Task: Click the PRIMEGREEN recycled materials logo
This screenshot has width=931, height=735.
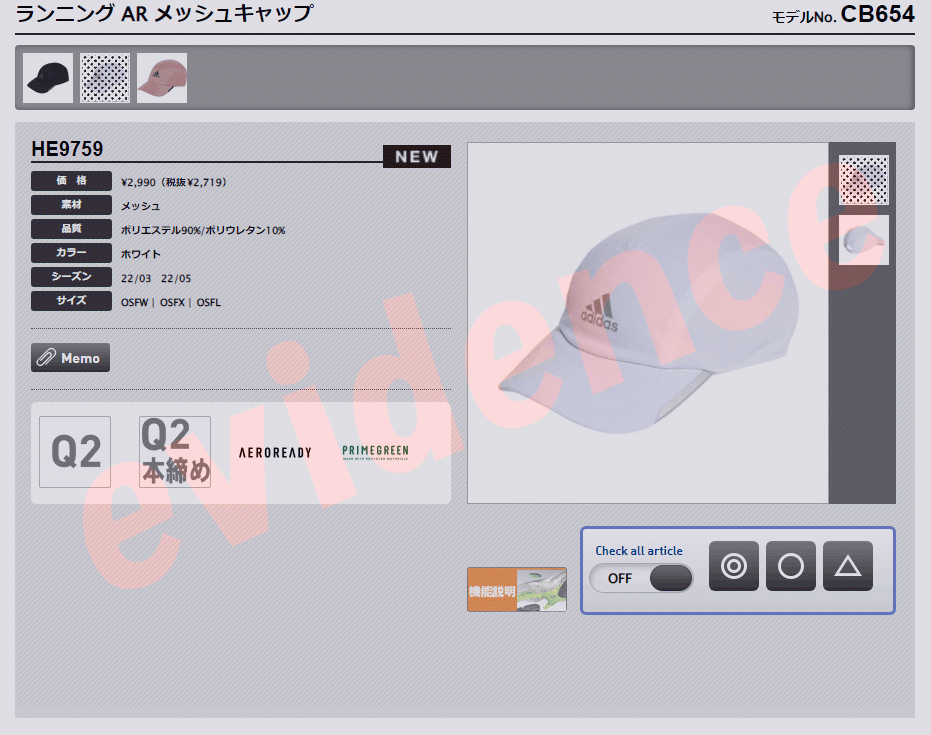Action: click(x=375, y=452)
